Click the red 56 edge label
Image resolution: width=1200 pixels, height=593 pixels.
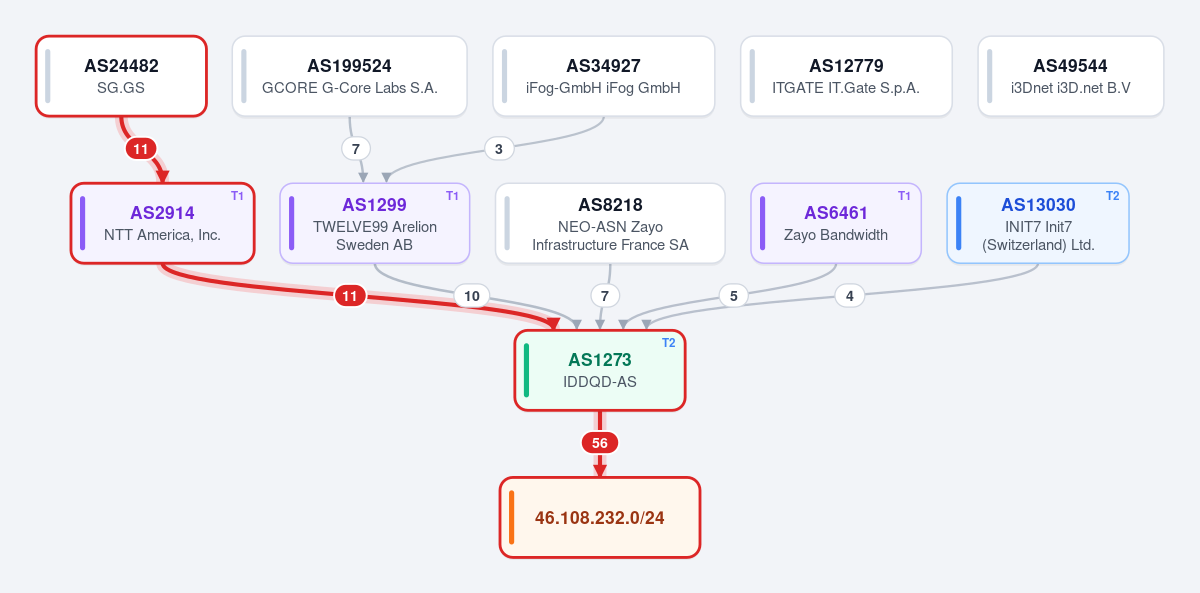[600, 443]
